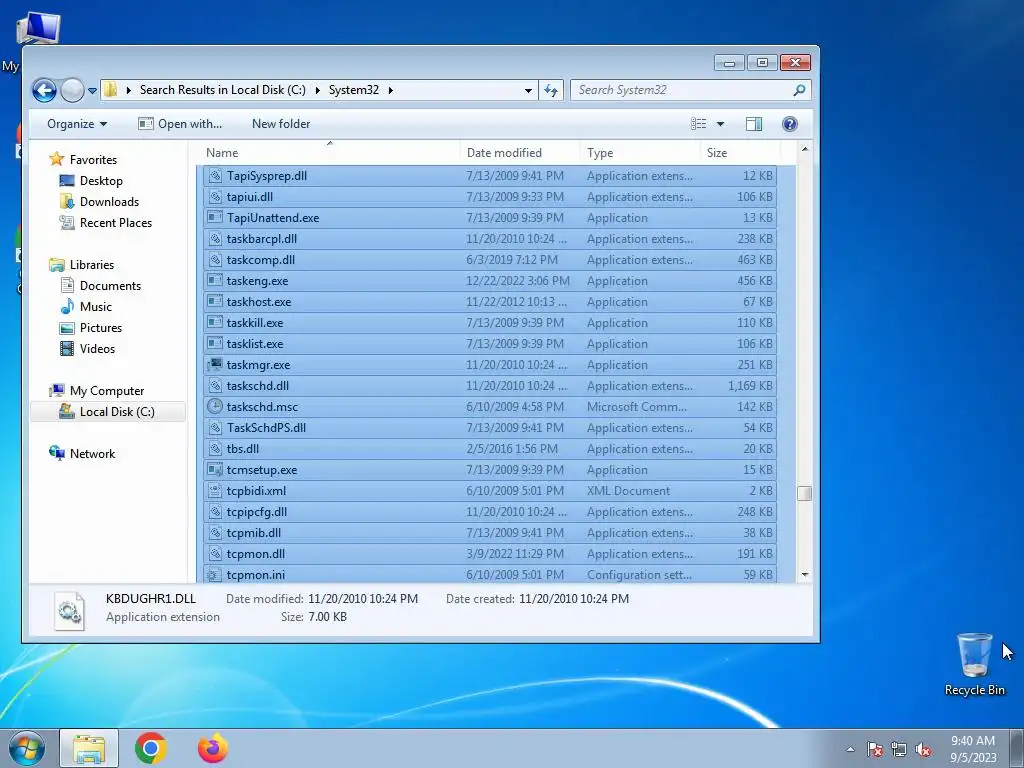Image resolution: width=1024 pixels, height=768 pixels.
Task: Click the magnifier icon in search box
Action: [799, 90]
